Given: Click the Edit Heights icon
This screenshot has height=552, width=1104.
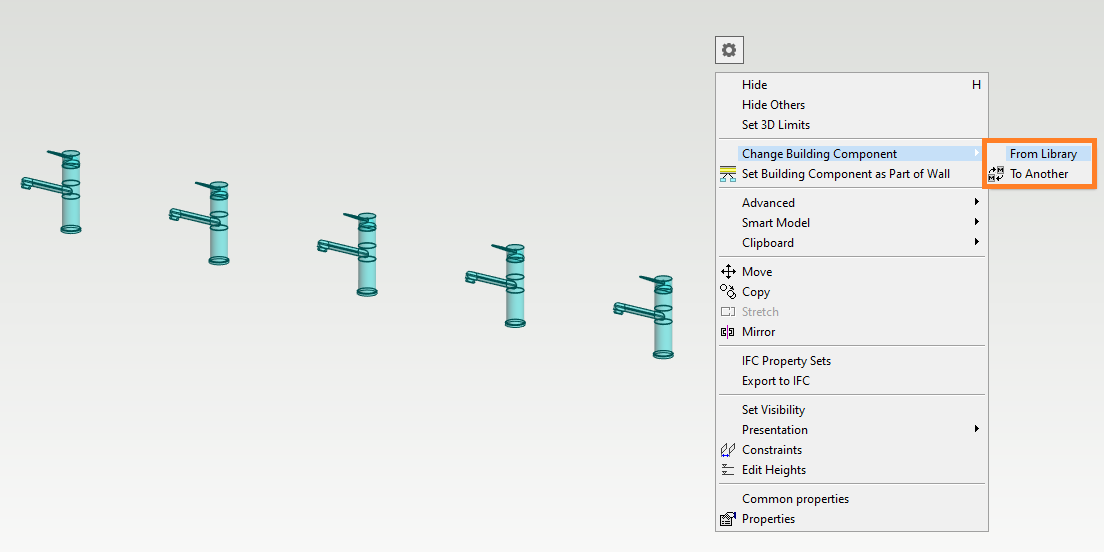Looking at the screenshot, I should tap(728, 470).
